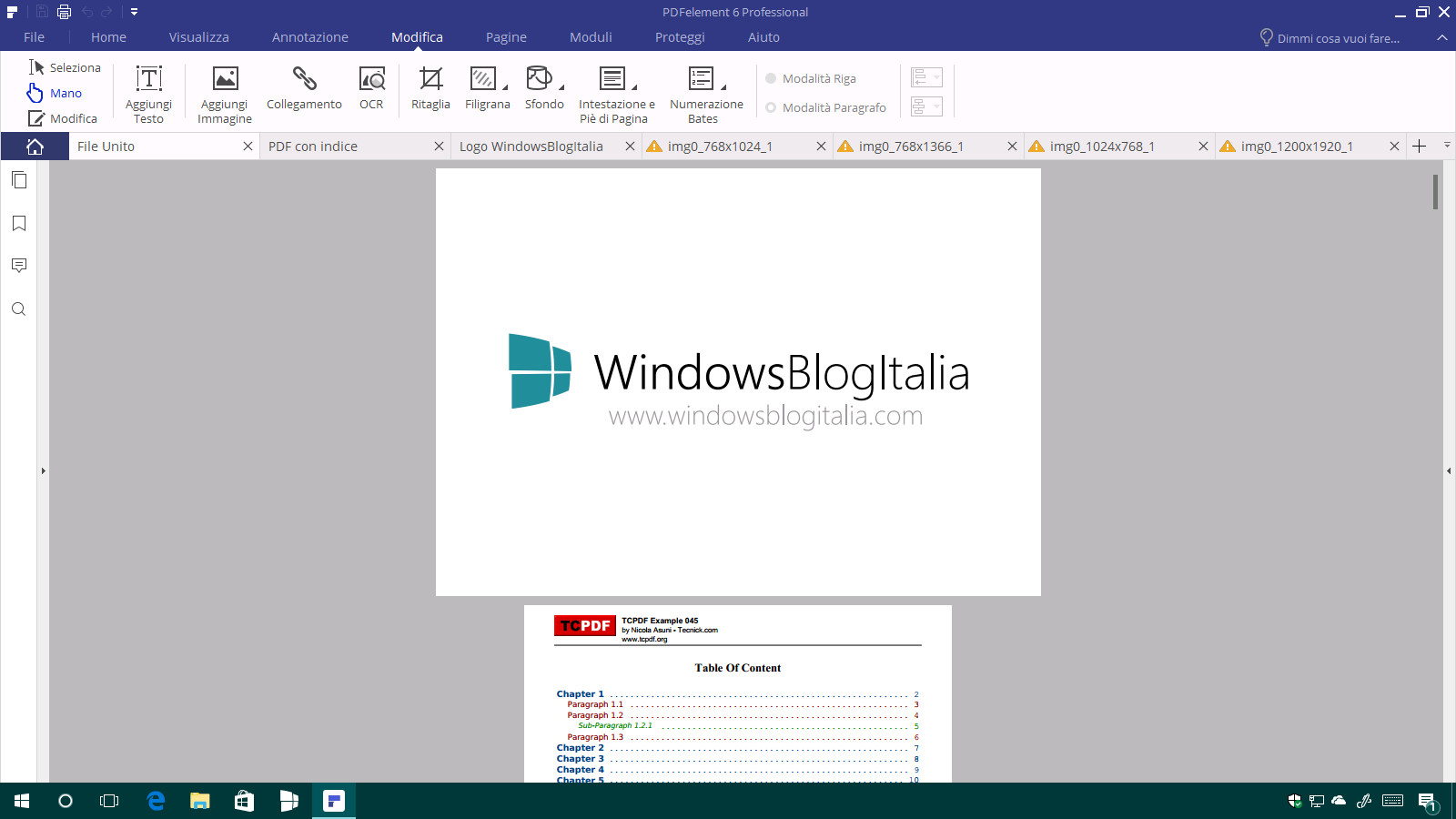Open Microsoft Store from taskbar

point(244,801)
